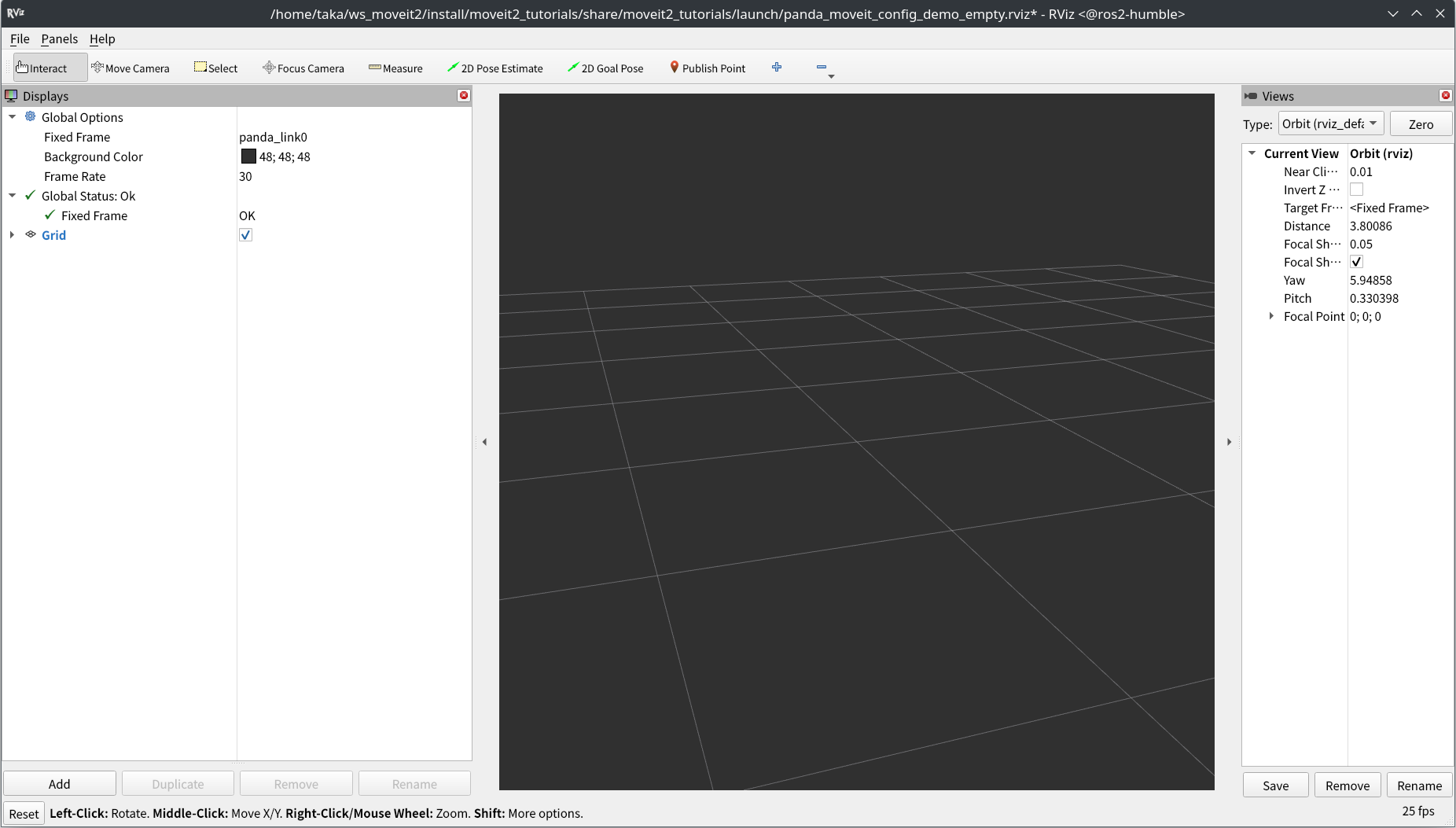
Task: Click the Fixed Frame OK status text
Action: pos(247,215)
